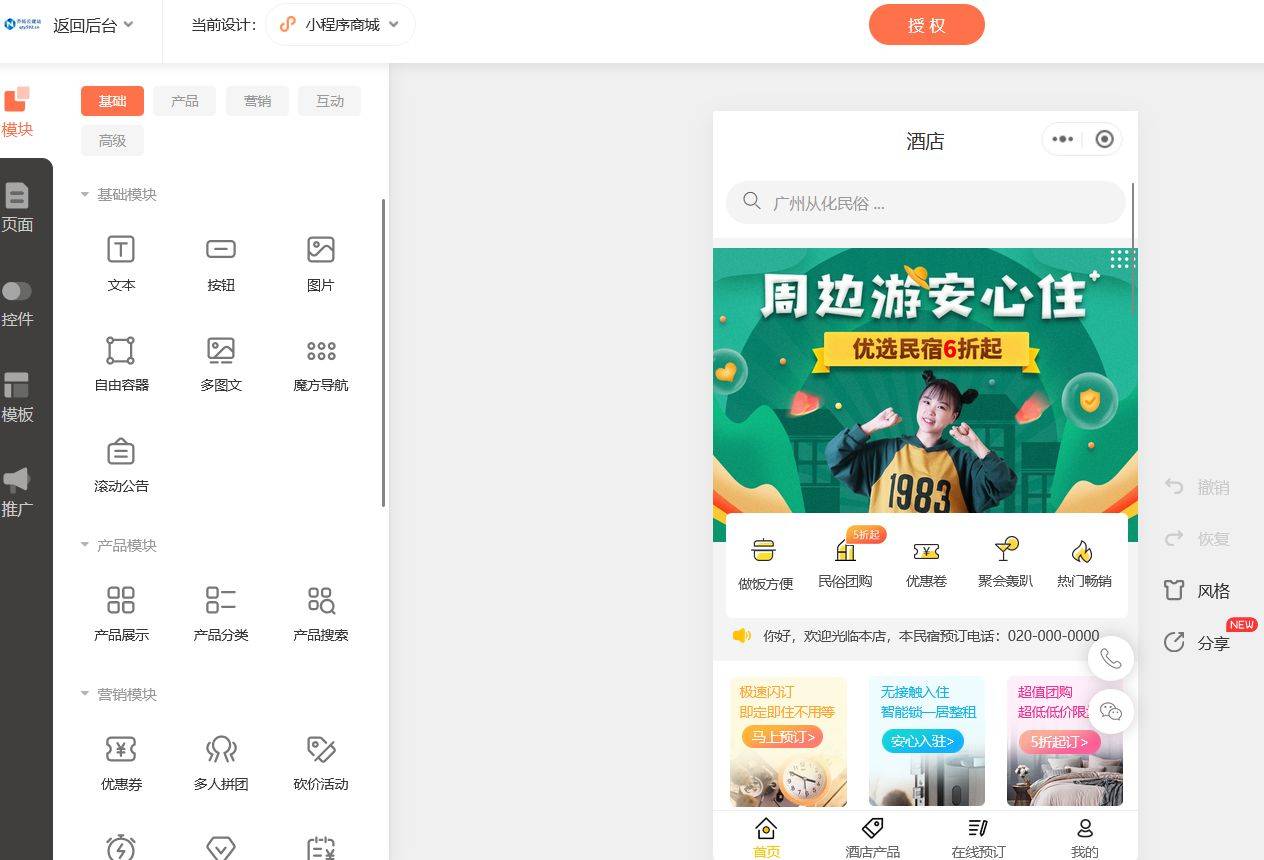Open the 风格 style option
Viewport: 1264px width, 860px height.
1198,591
